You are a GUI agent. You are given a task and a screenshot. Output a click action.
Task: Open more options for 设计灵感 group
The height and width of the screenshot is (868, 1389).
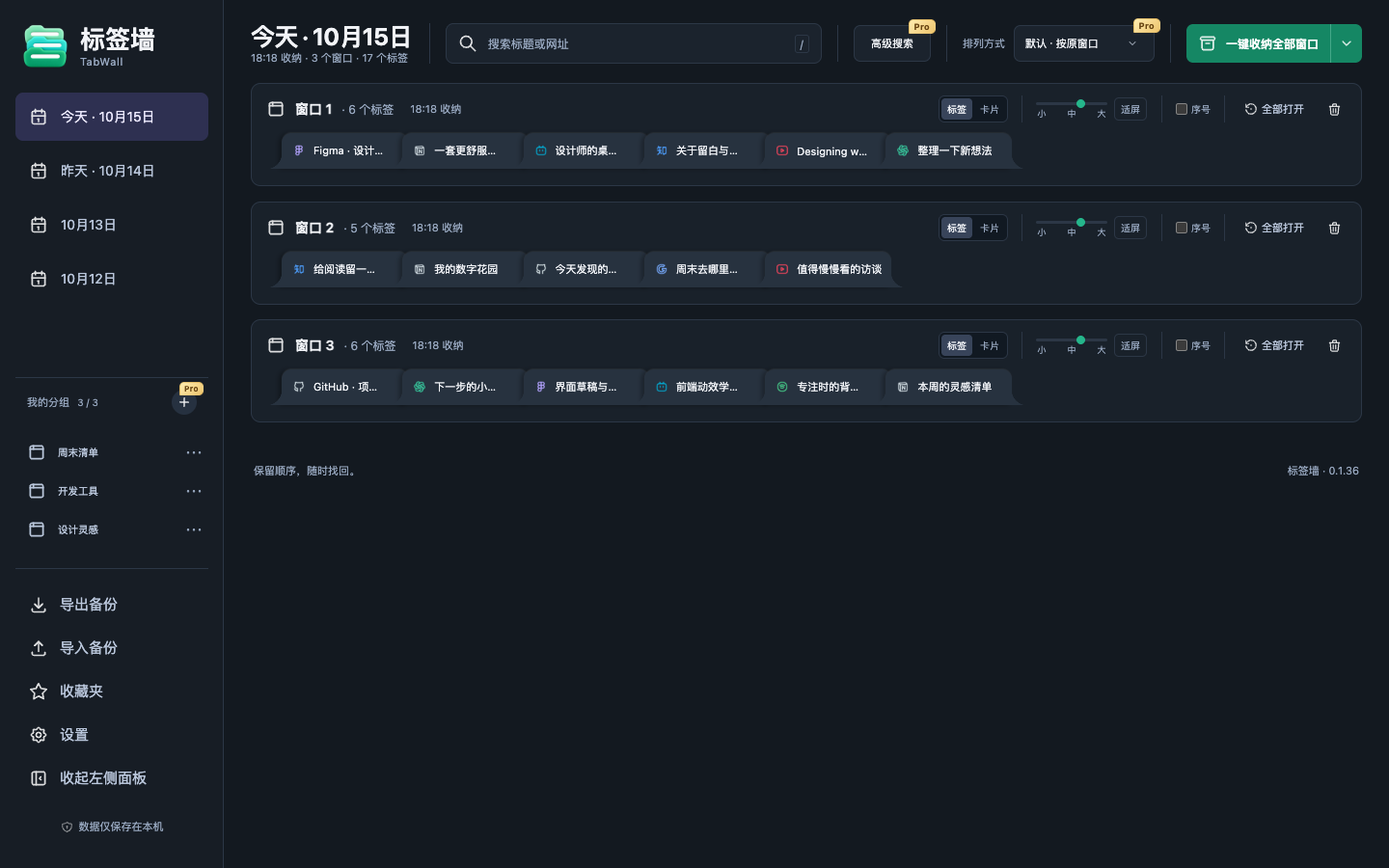tap(194, 529)
